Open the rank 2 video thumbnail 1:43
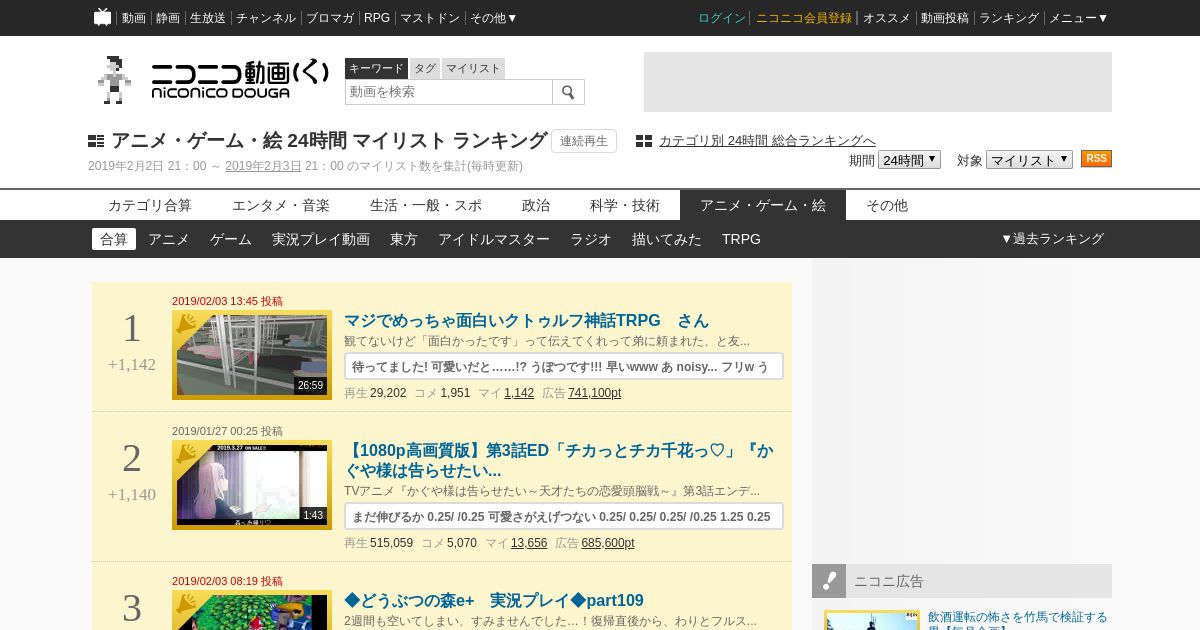This screenshot has width=1200, height=630. (252, 485)
